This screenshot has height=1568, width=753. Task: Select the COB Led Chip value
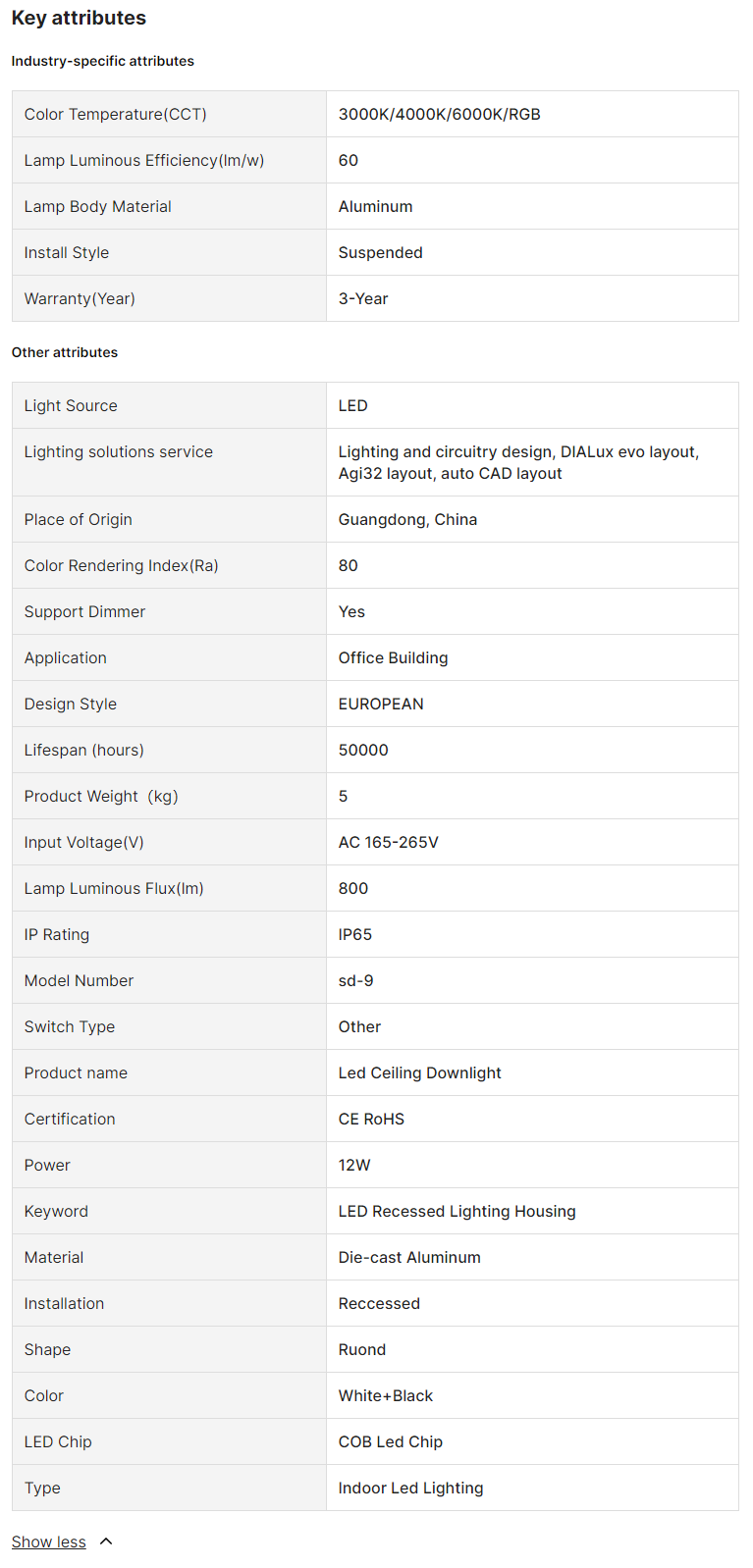coord(391,1441)
